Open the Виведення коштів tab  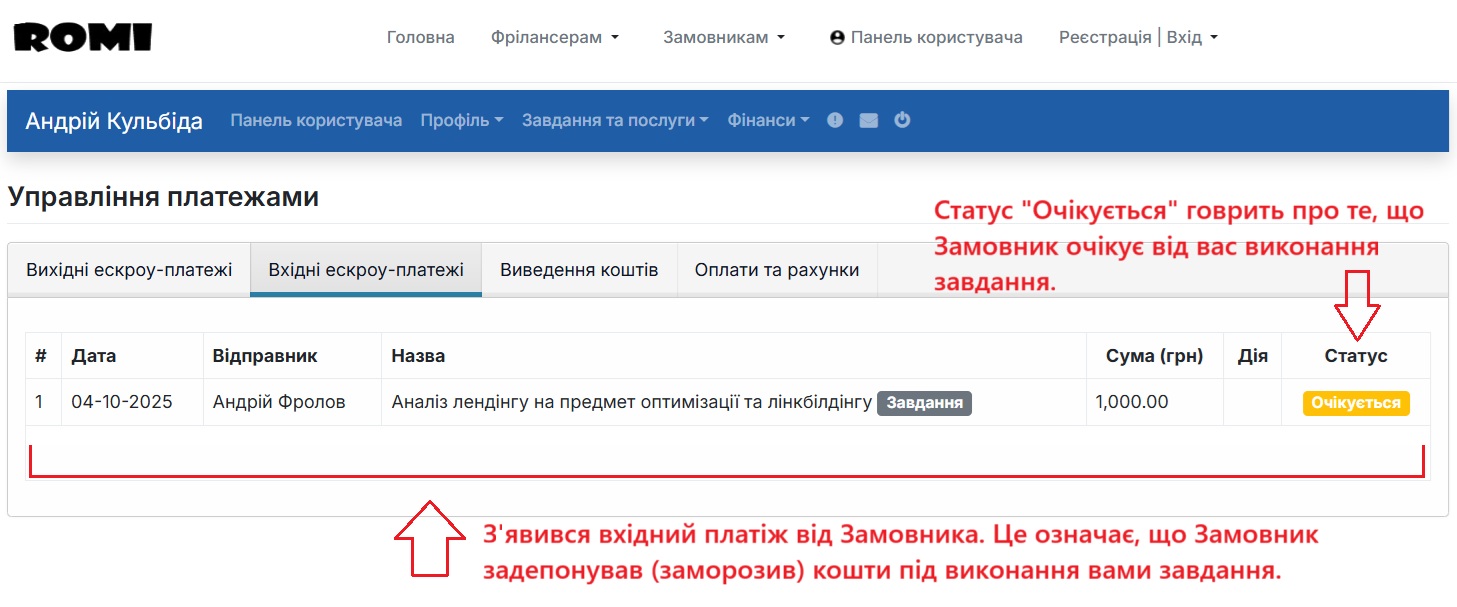pyautogui.click(x=578, y=268)
